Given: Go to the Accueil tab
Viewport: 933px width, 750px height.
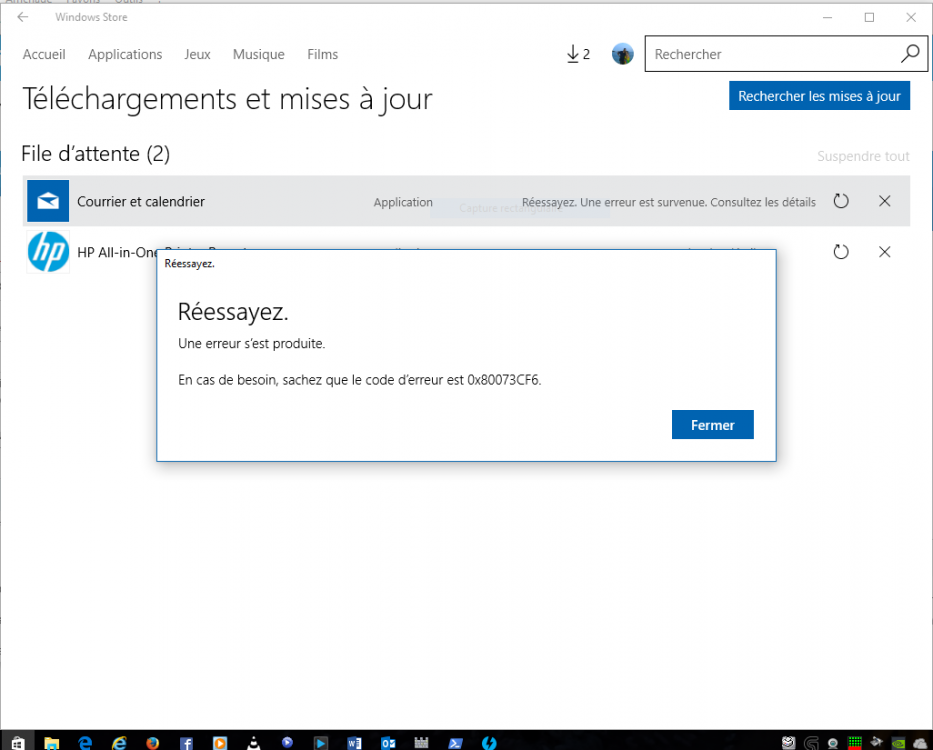Looking at the screenshot, I should (44, 54).
